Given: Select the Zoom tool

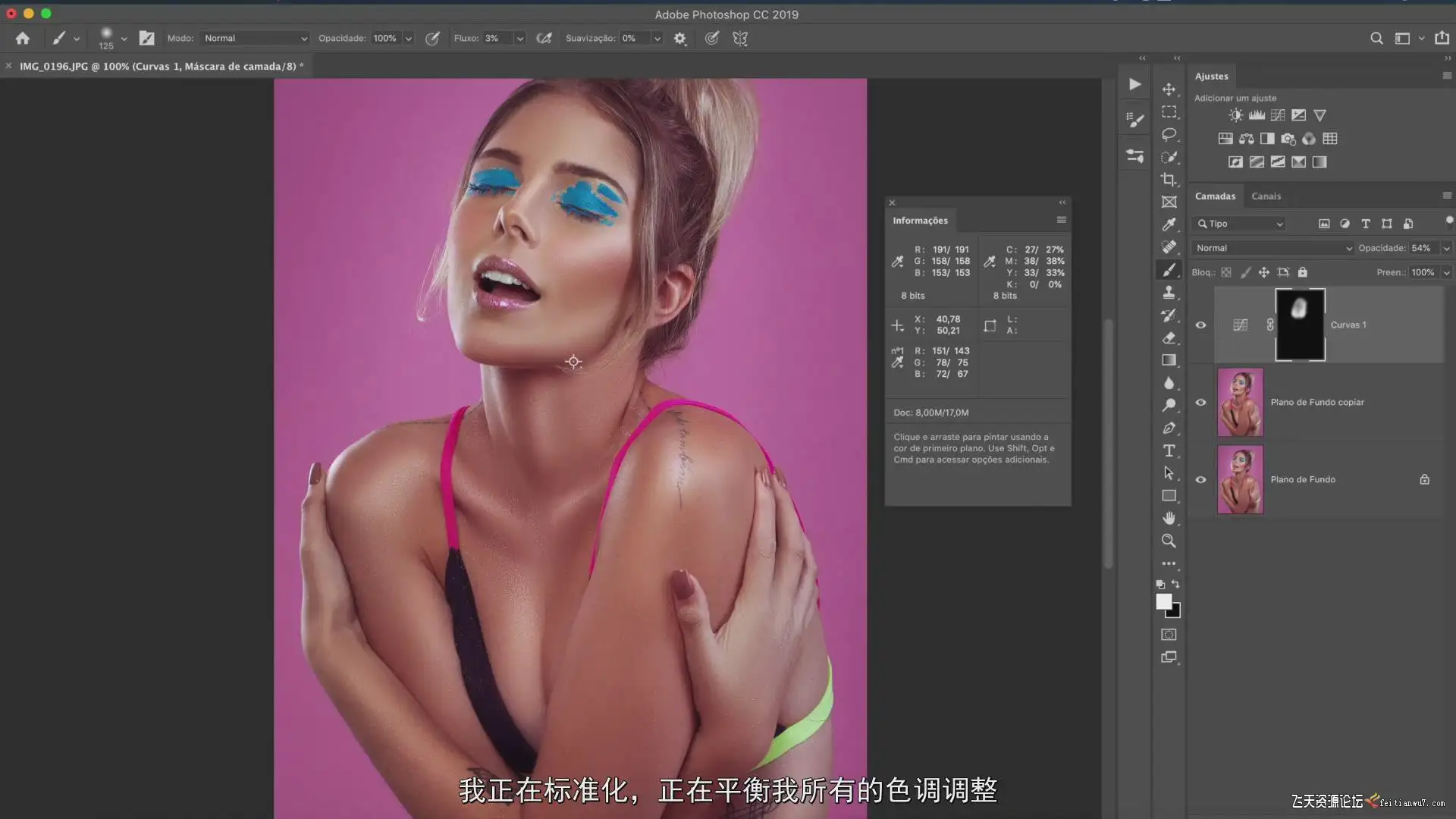Looking at the screenshot, I should pos(1169,541).
